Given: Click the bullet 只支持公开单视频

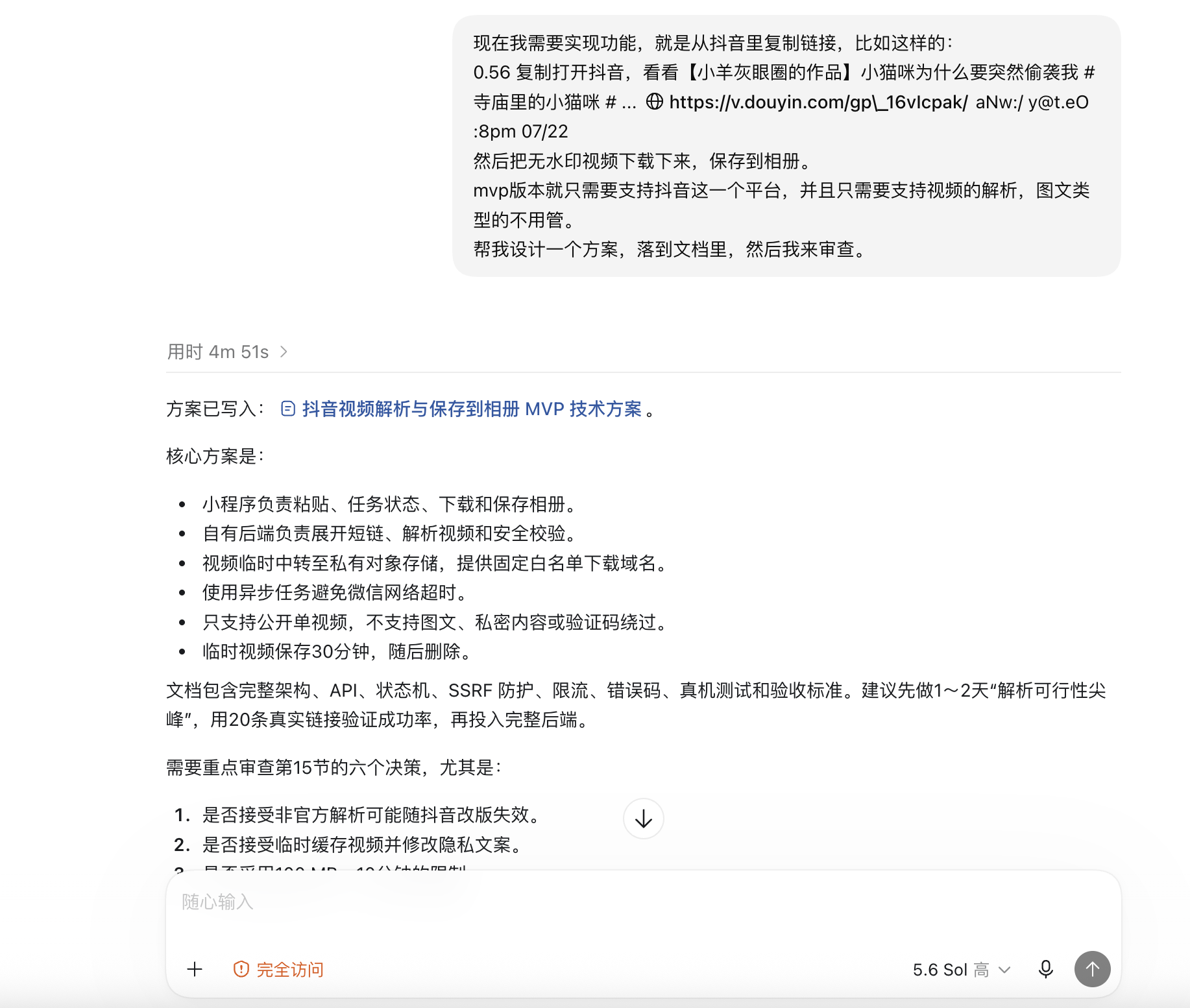Looking at the screenshot, I should [435, 622].
